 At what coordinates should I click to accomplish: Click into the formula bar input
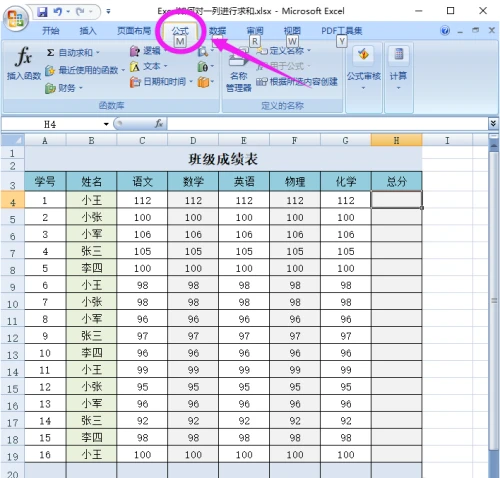pos(328,124)
